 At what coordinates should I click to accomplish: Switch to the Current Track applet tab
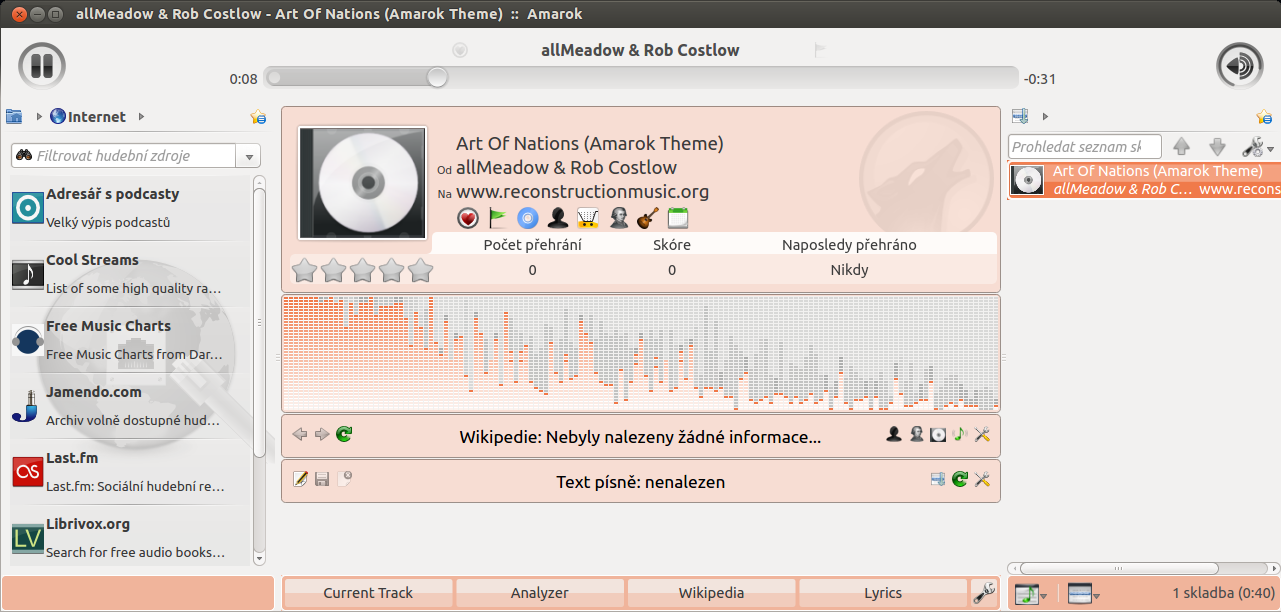[368, 593]
